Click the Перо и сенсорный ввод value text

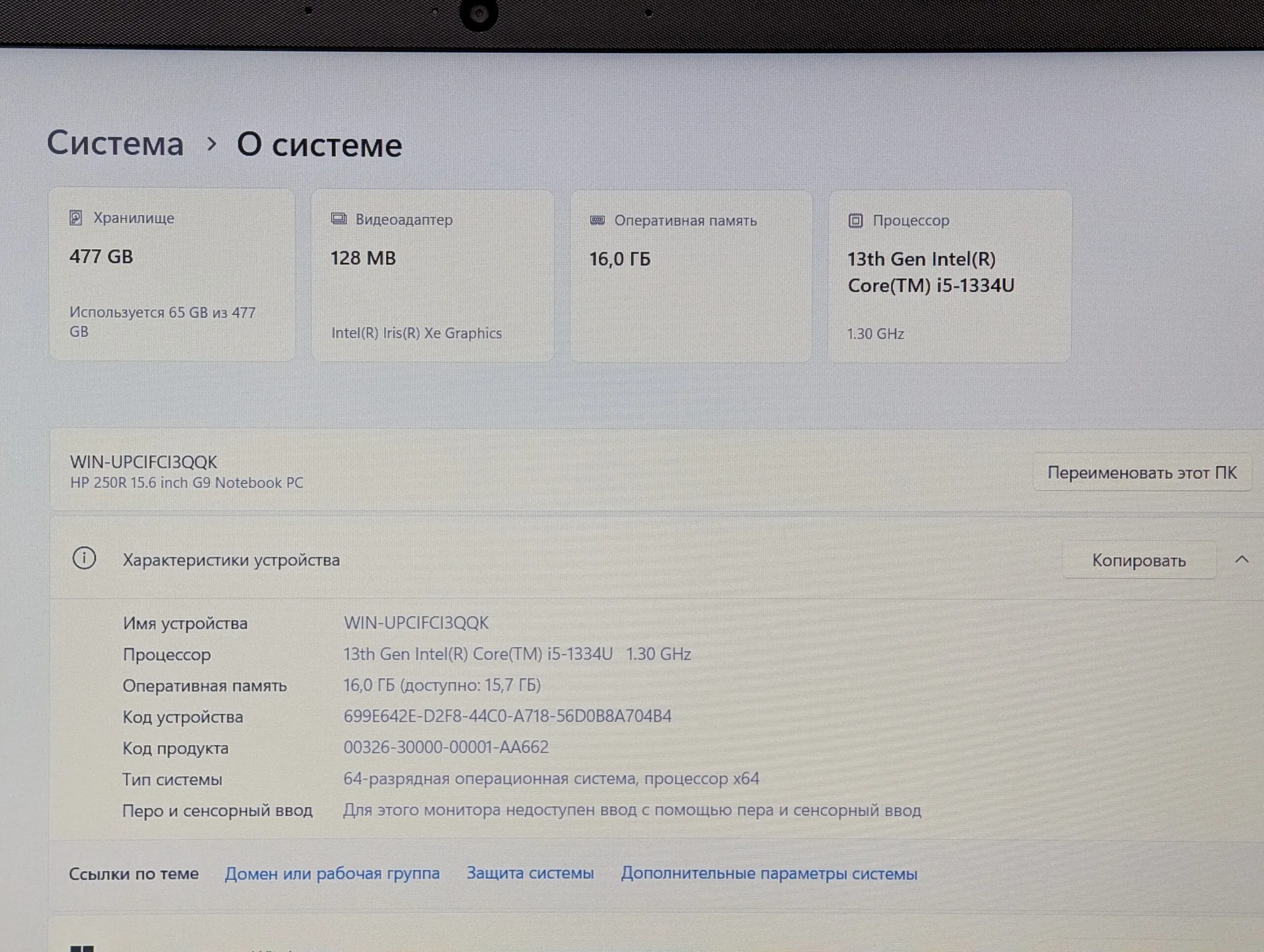632,810
